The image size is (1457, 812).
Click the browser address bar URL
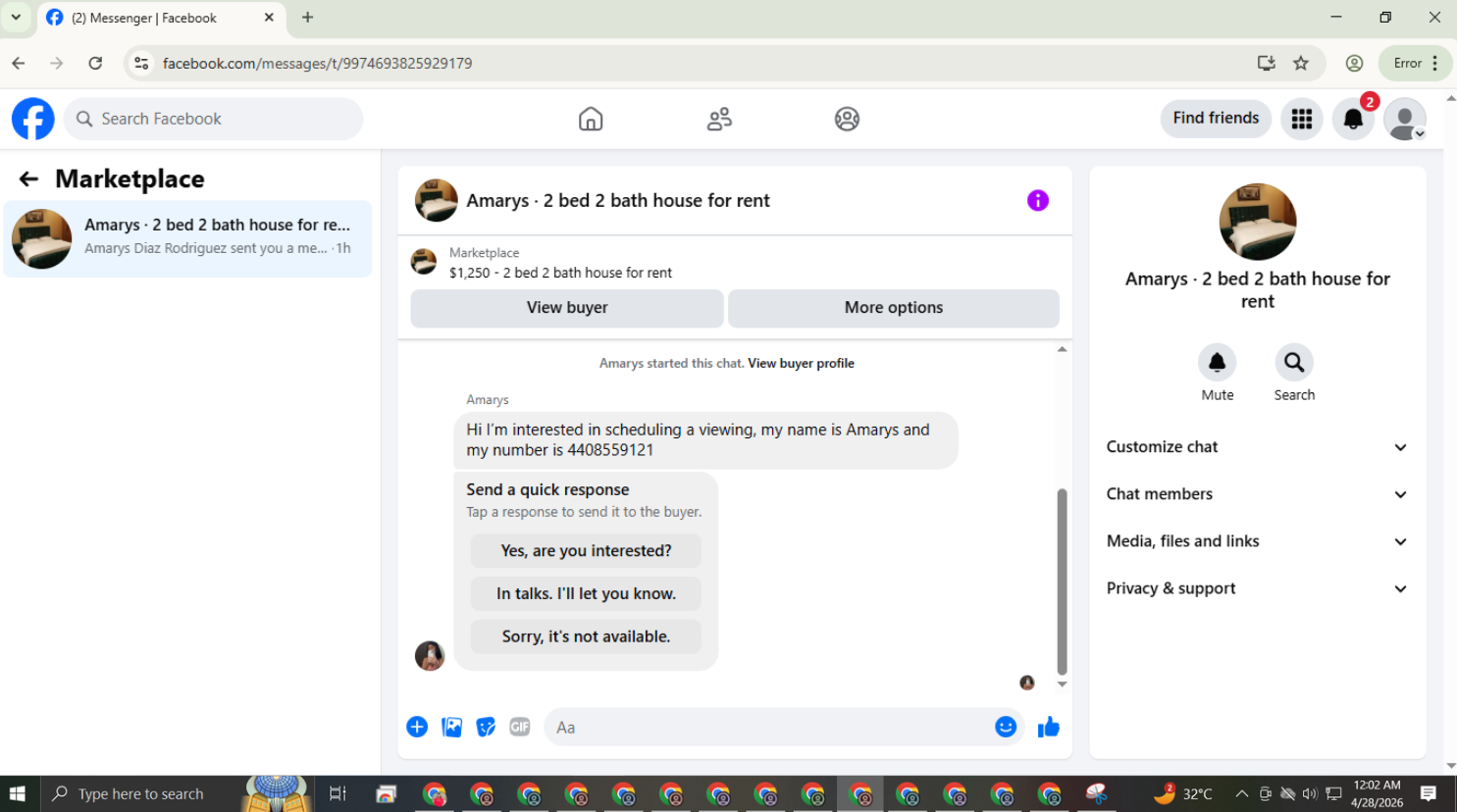[317, 63]
